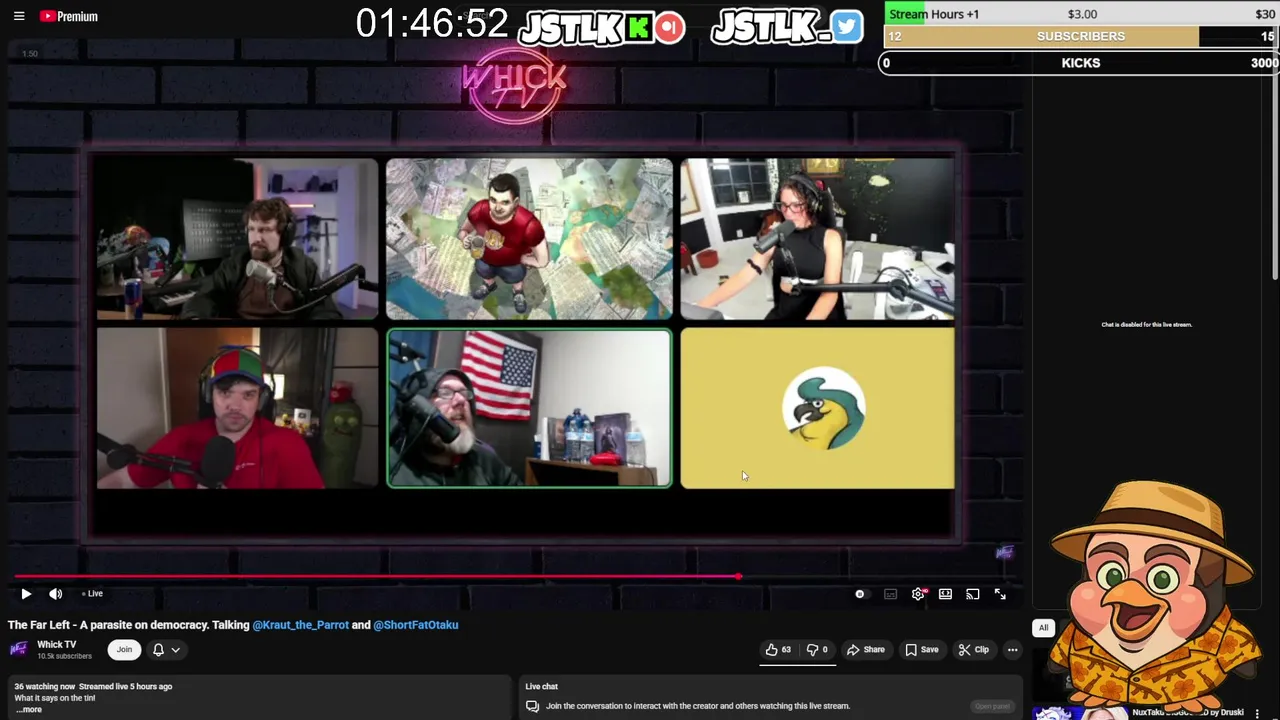Image resolution: width=1280 pixels, height=720 pixels.
Task: Click the JSTLK Kick logo overlay
Action: pyautogui.click(x=602, y=27)
